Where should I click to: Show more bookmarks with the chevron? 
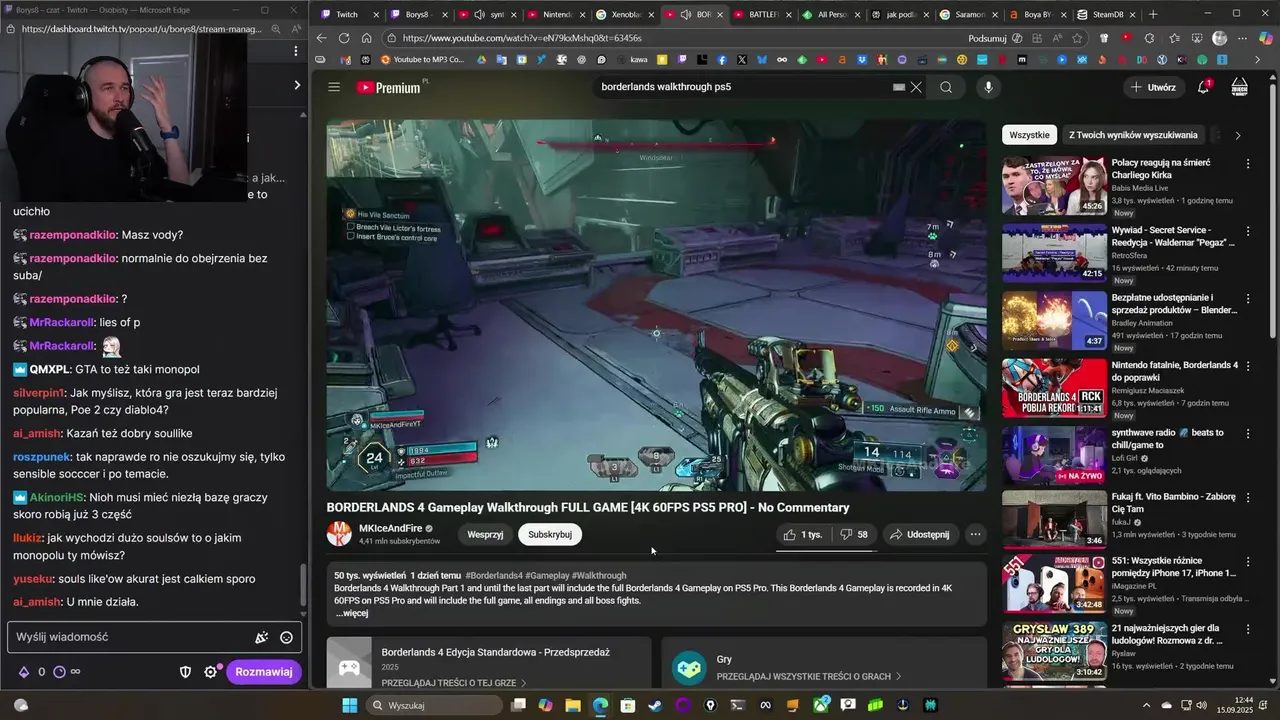pyautogui.click(x=1256, y=60)
